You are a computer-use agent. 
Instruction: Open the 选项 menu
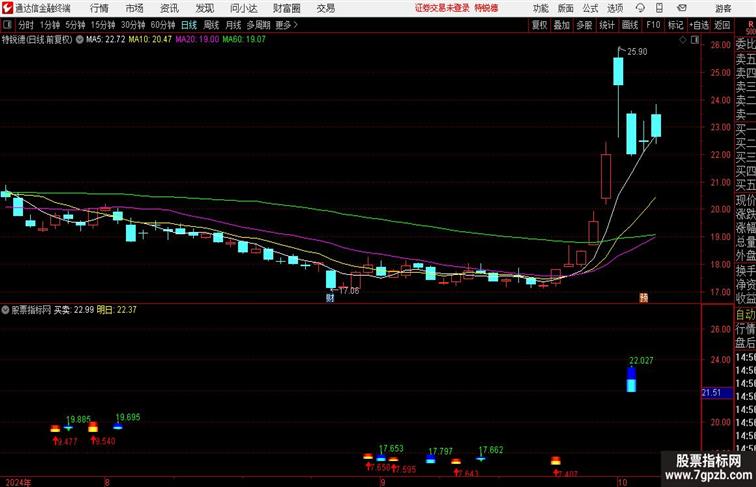(615, 8)
